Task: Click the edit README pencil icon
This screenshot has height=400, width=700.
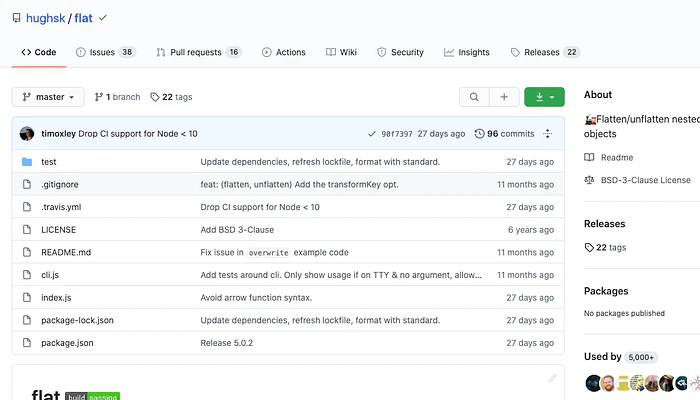Action: click(552, 379)
